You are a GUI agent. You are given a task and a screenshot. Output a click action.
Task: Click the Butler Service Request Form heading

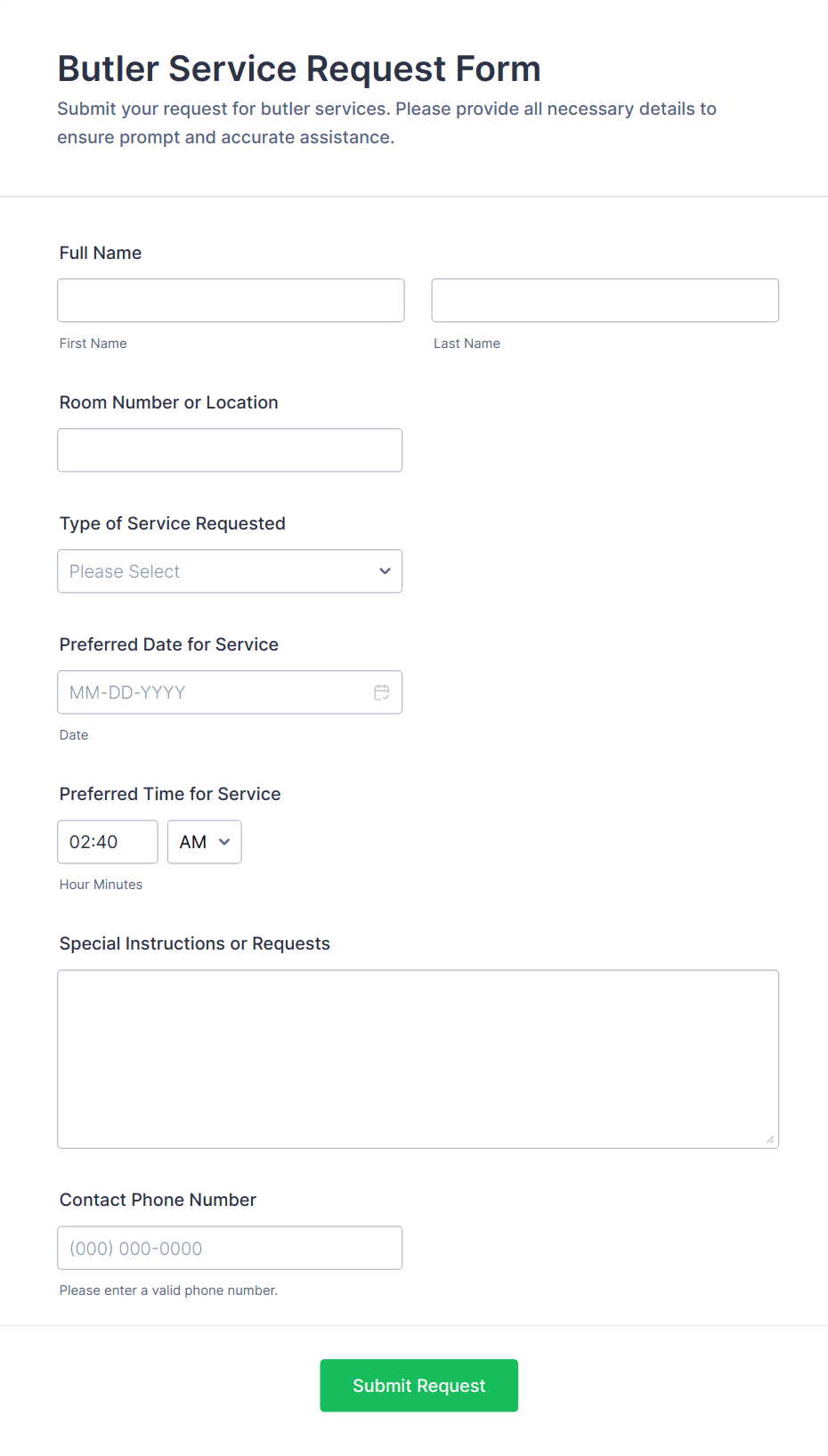click(x=299, y=69)
